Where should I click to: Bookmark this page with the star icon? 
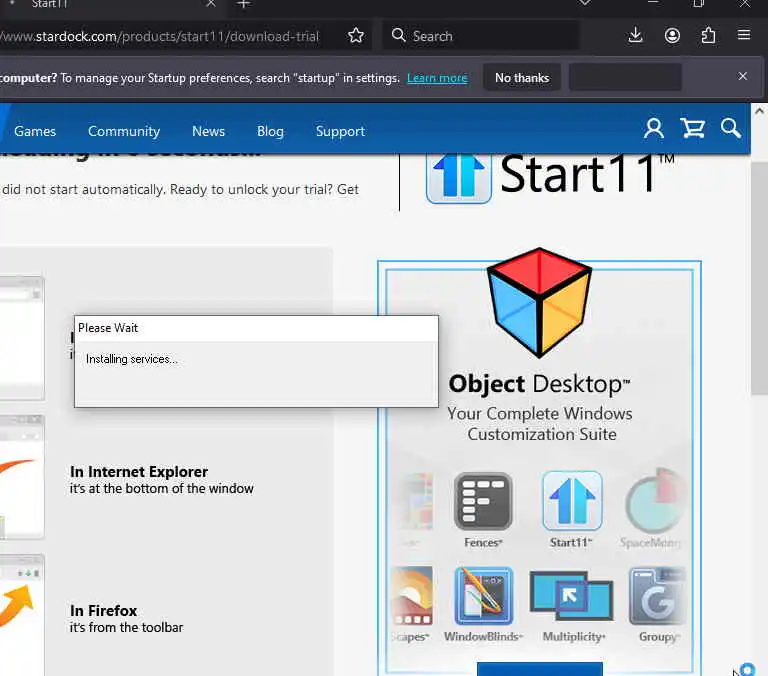pos(356,35)
